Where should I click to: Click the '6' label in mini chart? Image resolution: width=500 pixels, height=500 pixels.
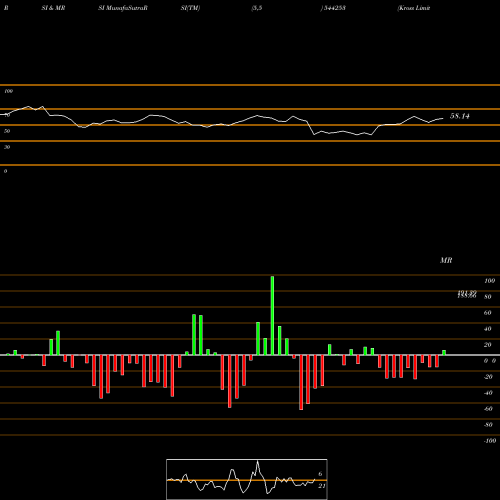tap(320, 474)
